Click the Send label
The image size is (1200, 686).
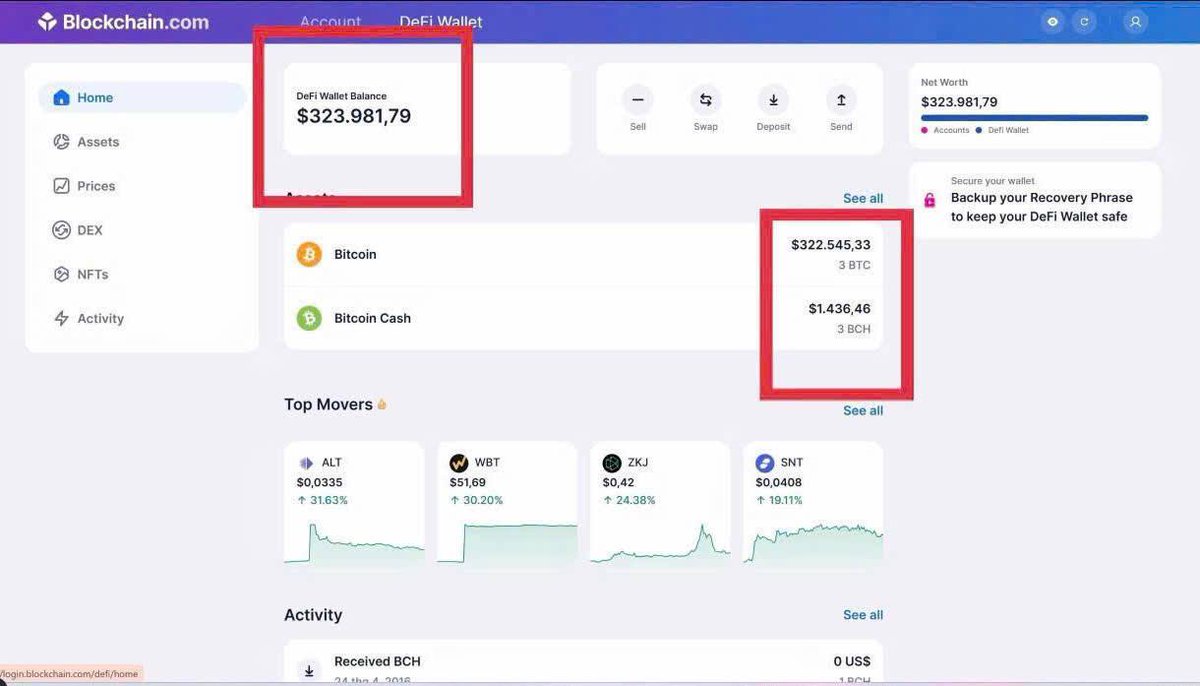841,127
